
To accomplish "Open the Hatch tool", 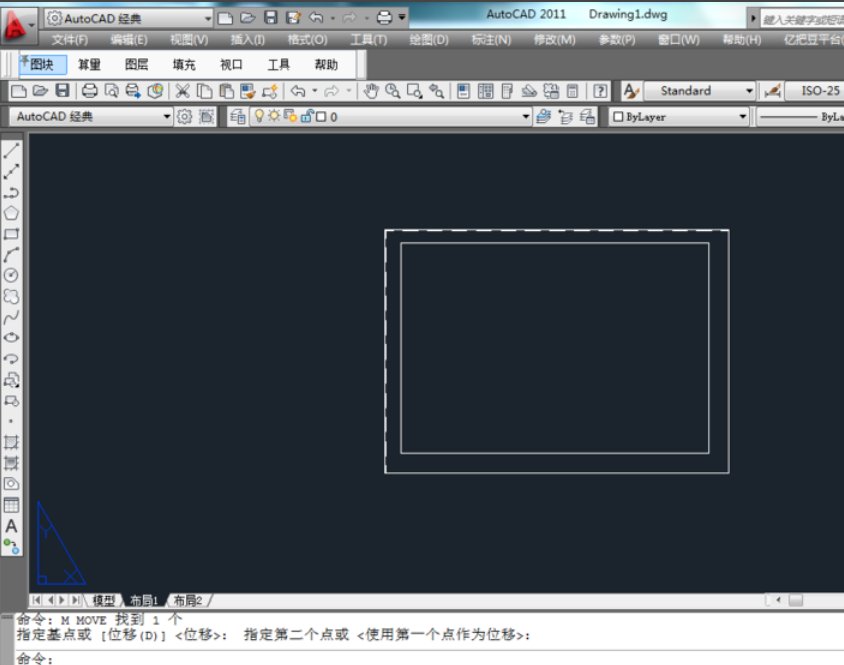I will click(x=10, y=441).
